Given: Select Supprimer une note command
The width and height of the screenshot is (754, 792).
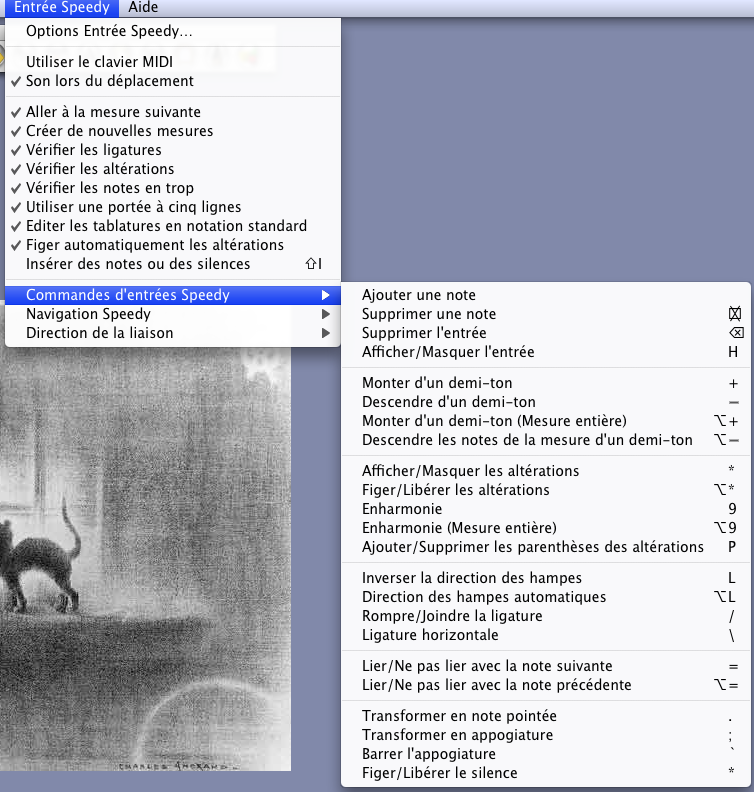Looking at the screenshot, I should (428, 314).
